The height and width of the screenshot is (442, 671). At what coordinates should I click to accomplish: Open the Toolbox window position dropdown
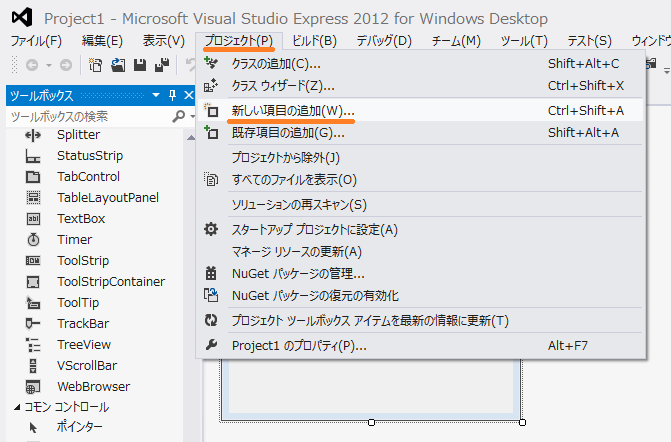[156, 95]
